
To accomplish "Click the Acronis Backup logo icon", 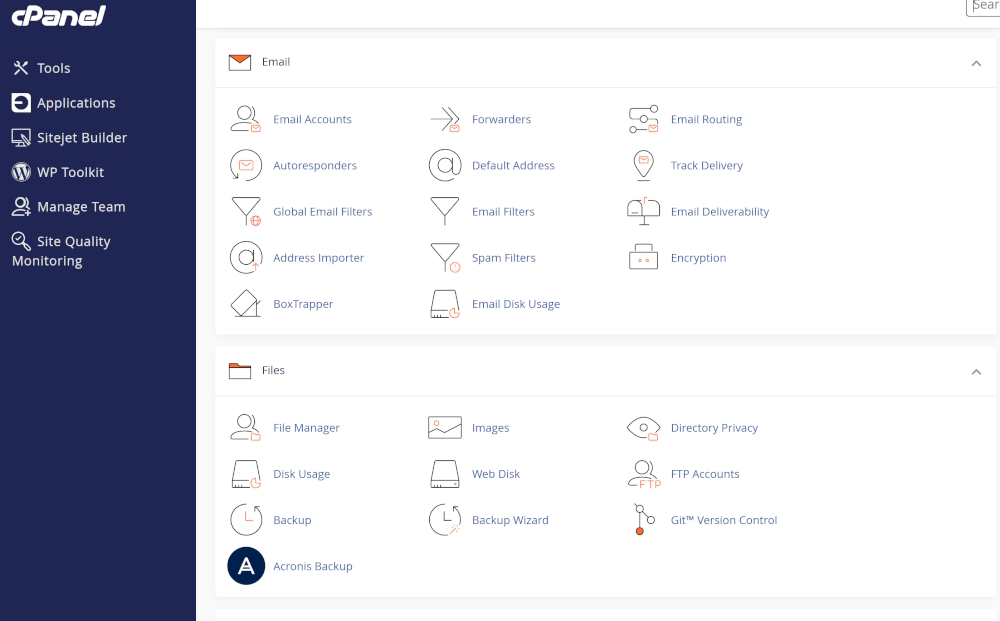I will (246, 566).
